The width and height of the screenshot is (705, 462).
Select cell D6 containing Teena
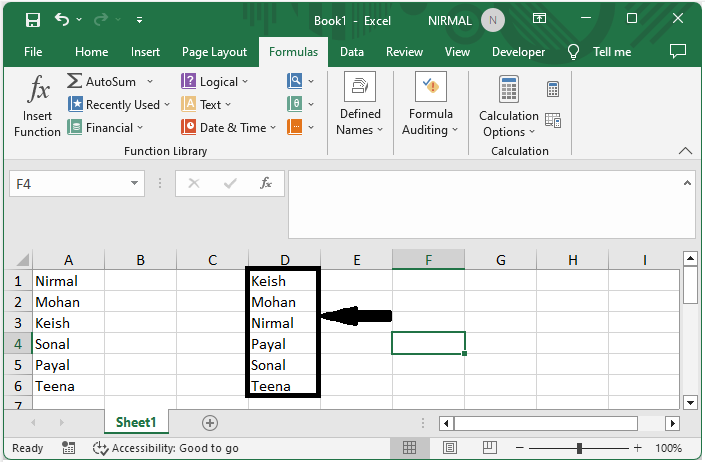coord(285,386)
